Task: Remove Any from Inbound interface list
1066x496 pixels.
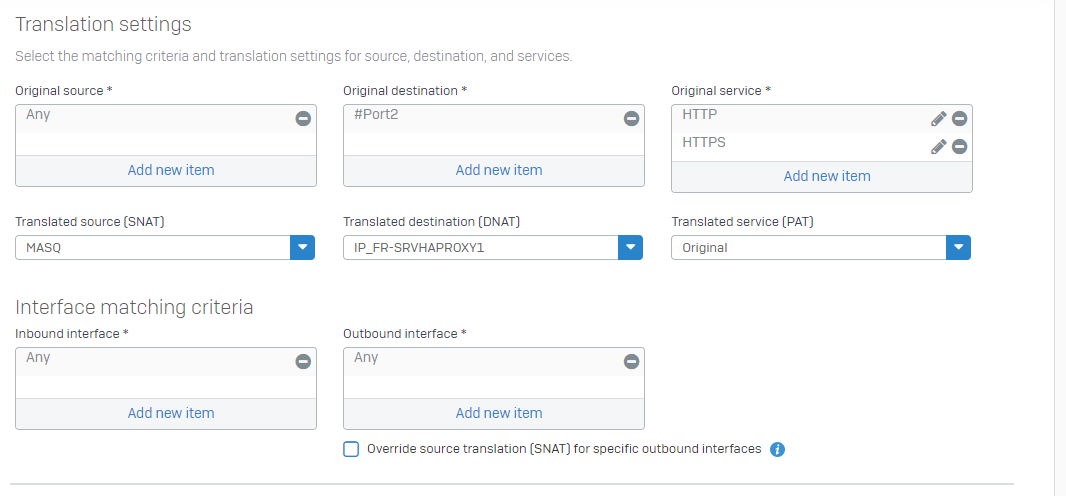Action: 303,361
